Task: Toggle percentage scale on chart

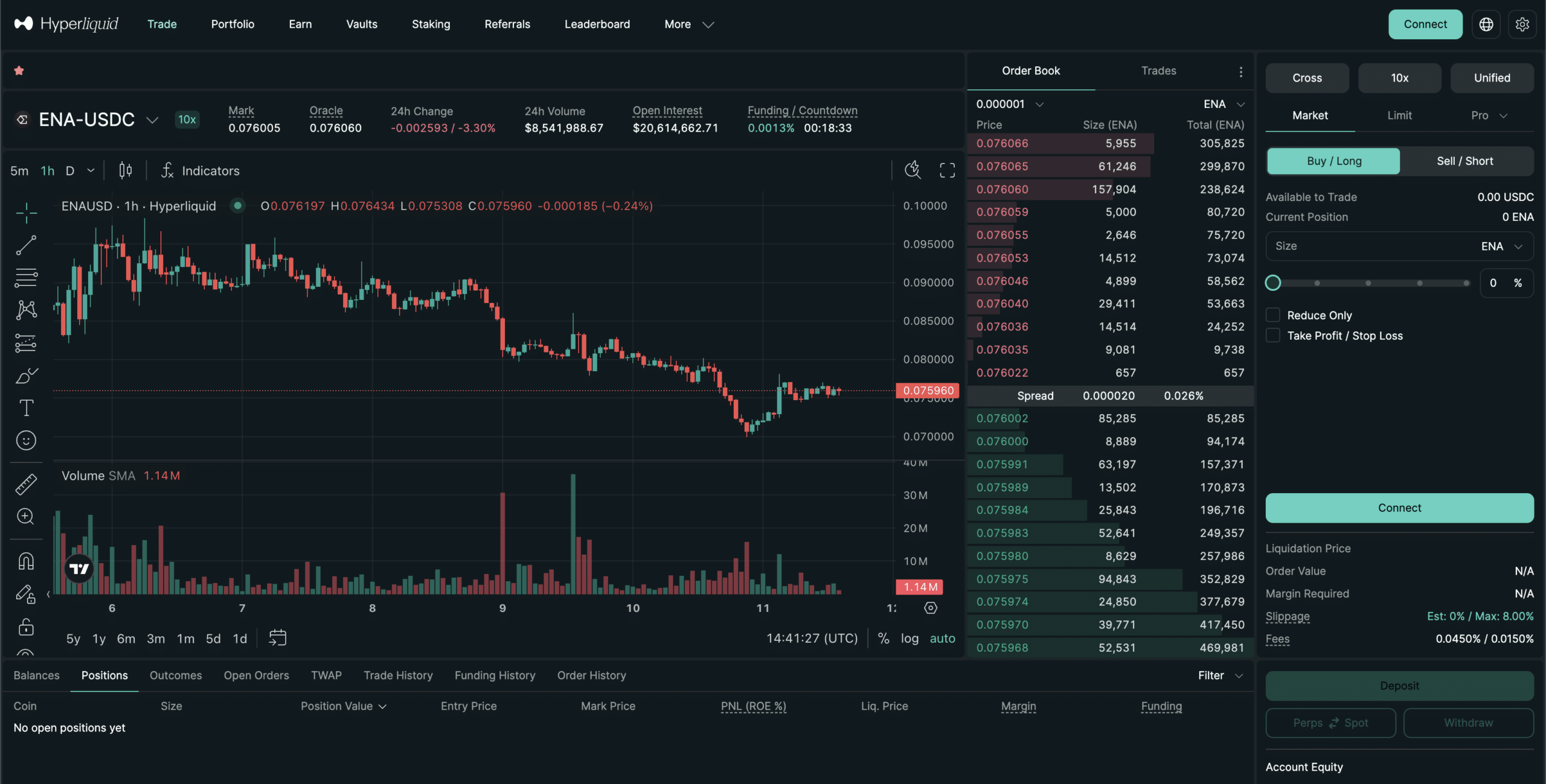Action: [x=884, y=639]
